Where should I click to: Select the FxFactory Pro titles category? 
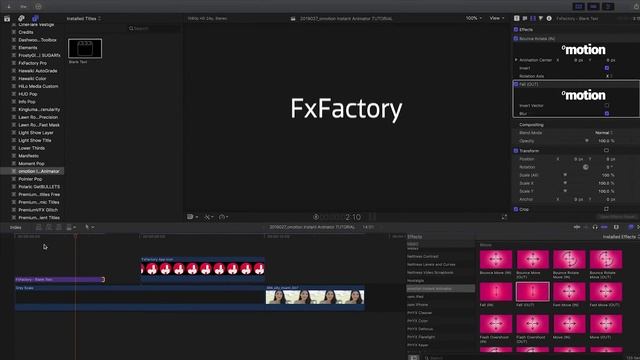point(32,63)
